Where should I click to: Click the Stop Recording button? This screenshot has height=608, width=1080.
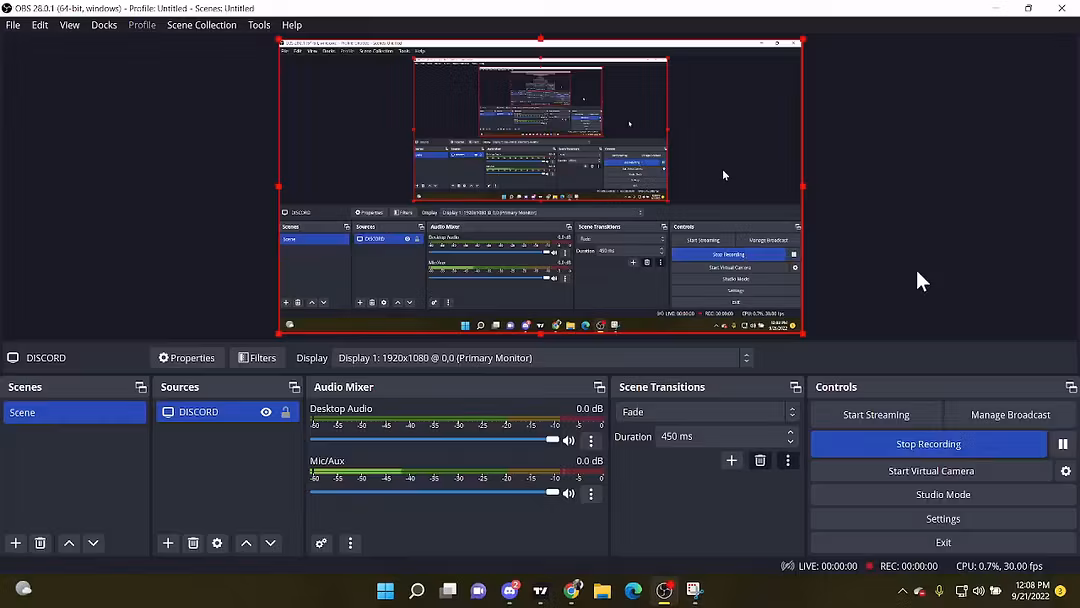928,444
